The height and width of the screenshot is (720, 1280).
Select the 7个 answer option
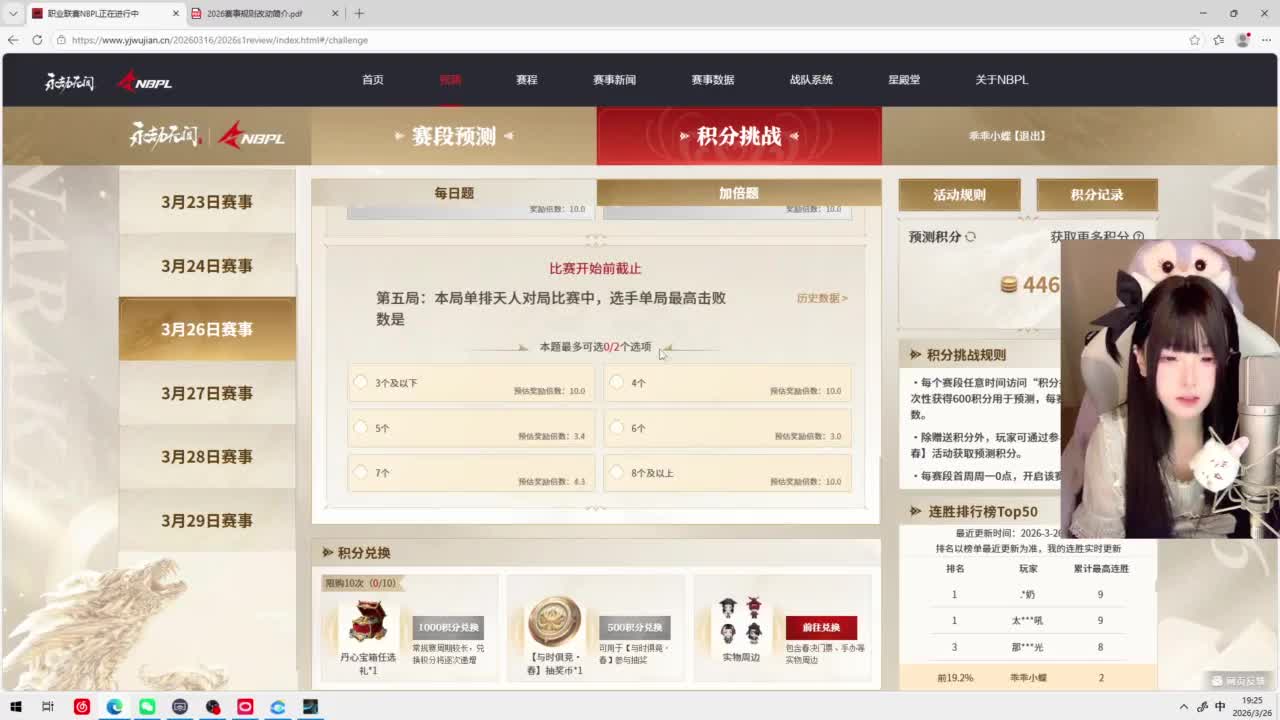point(471,474)
